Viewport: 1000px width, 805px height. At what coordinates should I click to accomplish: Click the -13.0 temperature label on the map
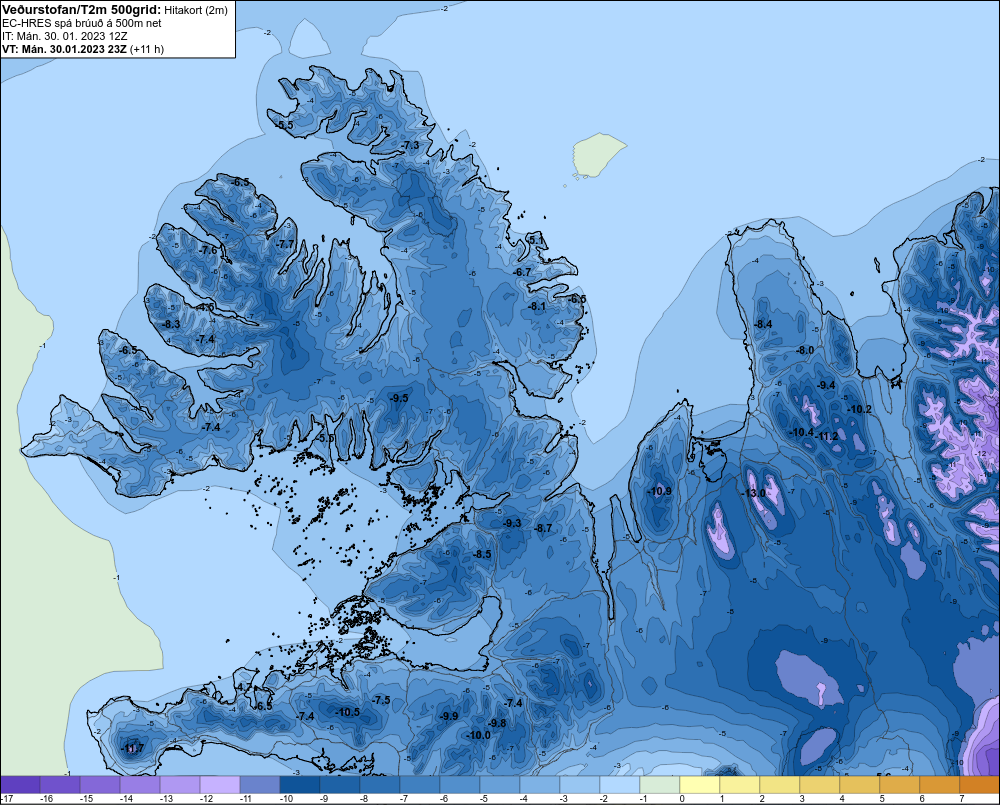pos(753,493)
